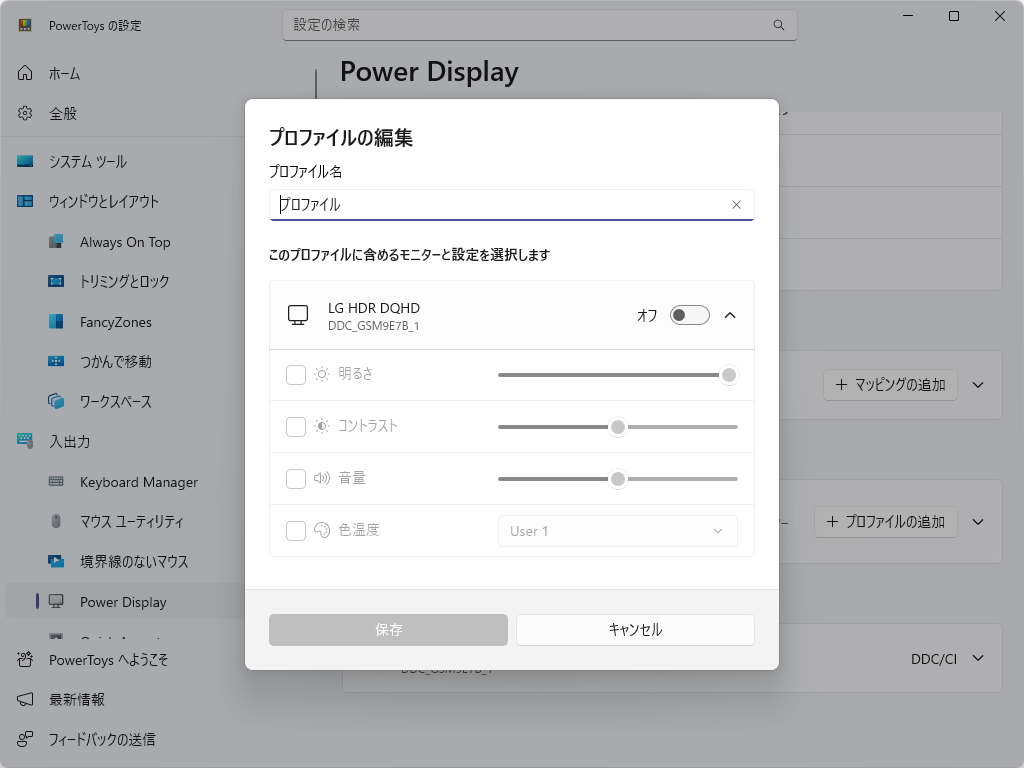Click the オフ toggle label

(647, 315)
